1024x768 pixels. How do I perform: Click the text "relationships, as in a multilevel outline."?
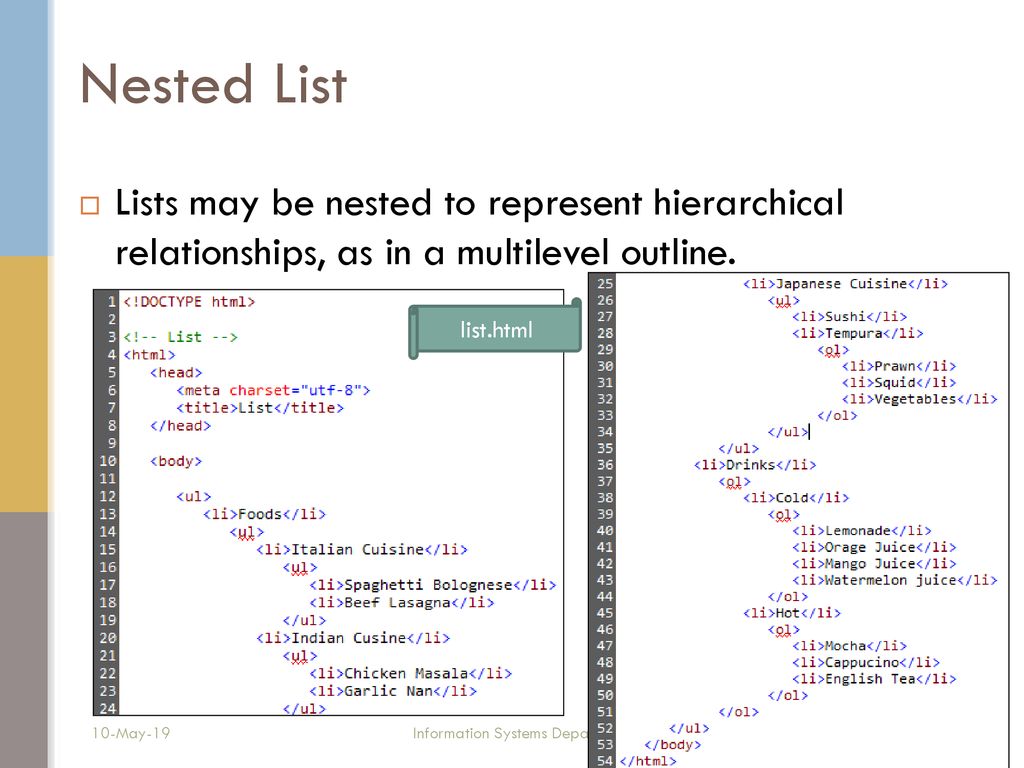pyautogui.click(x=426, y=253)
